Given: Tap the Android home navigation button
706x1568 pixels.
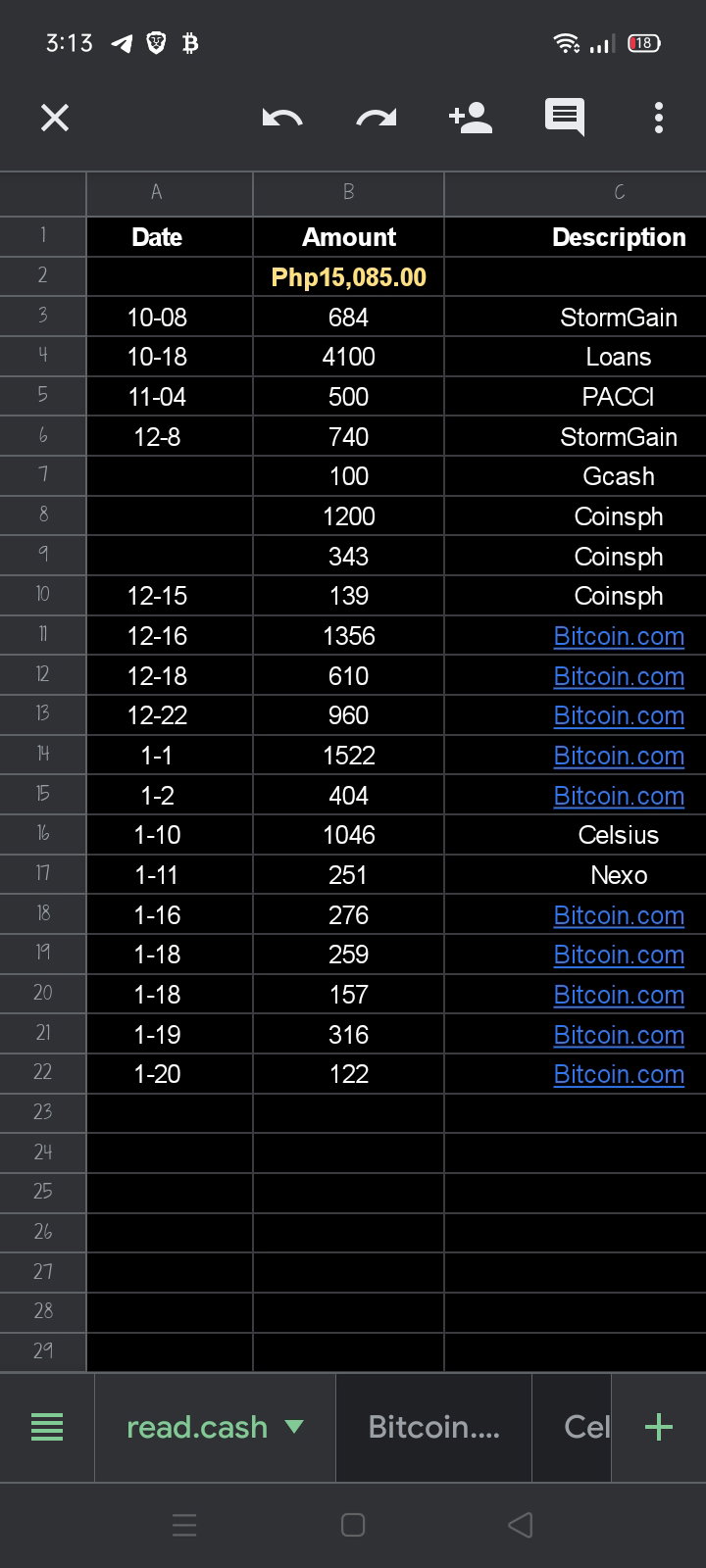Looking at the screenshot, I should tap(353, 1524).
